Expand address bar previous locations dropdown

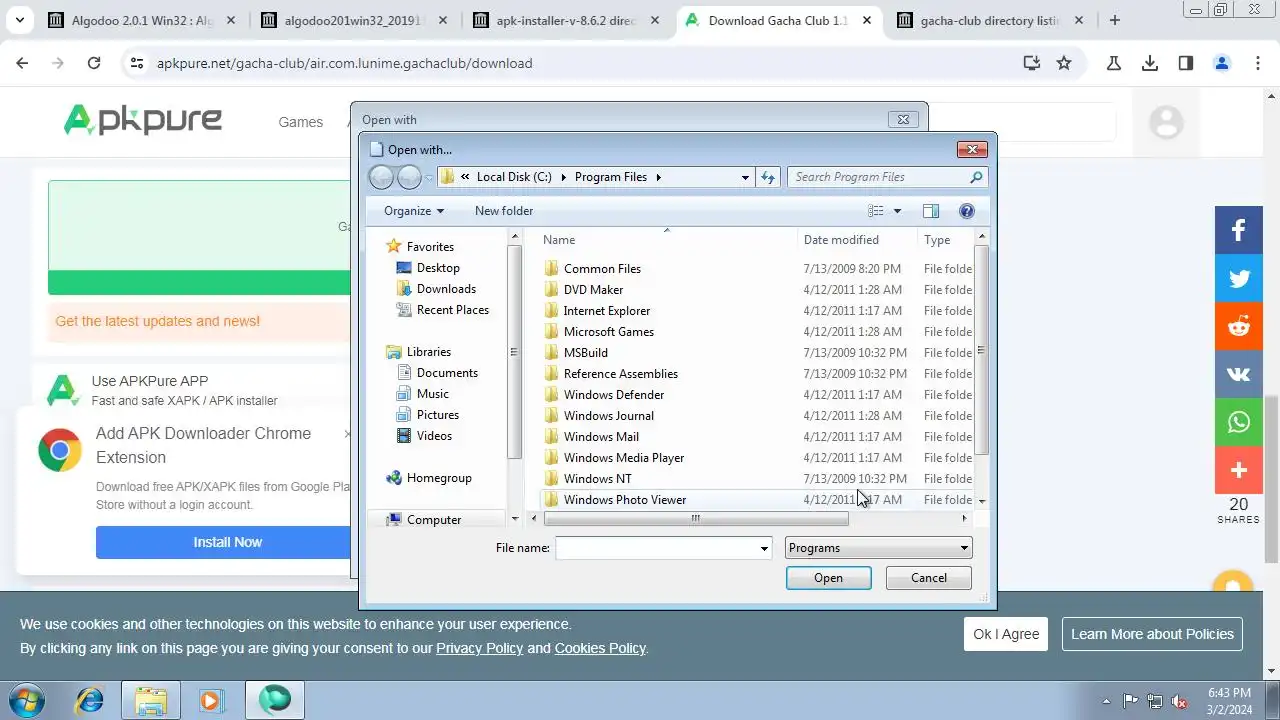pyautogui.click(x=745, y=177)
